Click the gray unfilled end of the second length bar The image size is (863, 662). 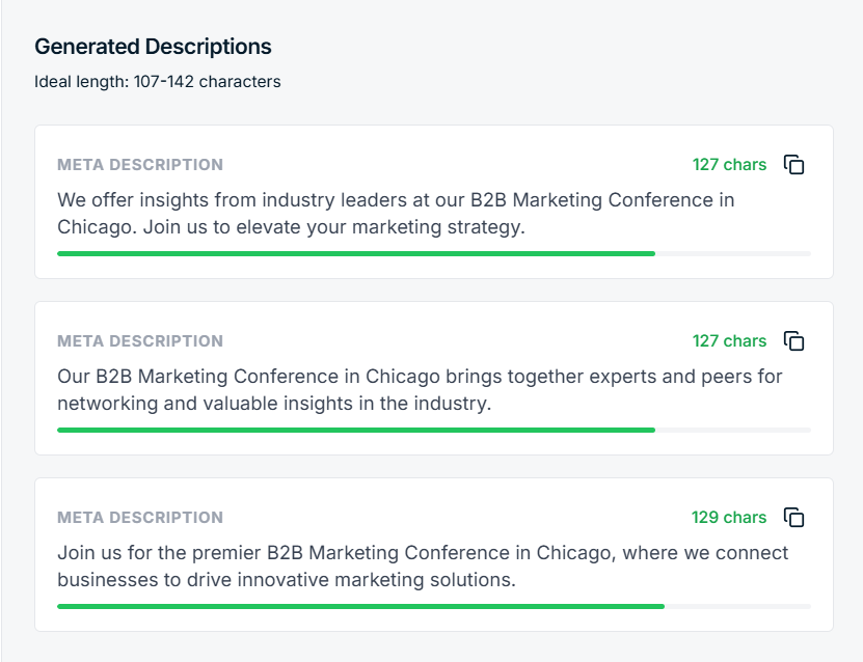coord(733,430)
